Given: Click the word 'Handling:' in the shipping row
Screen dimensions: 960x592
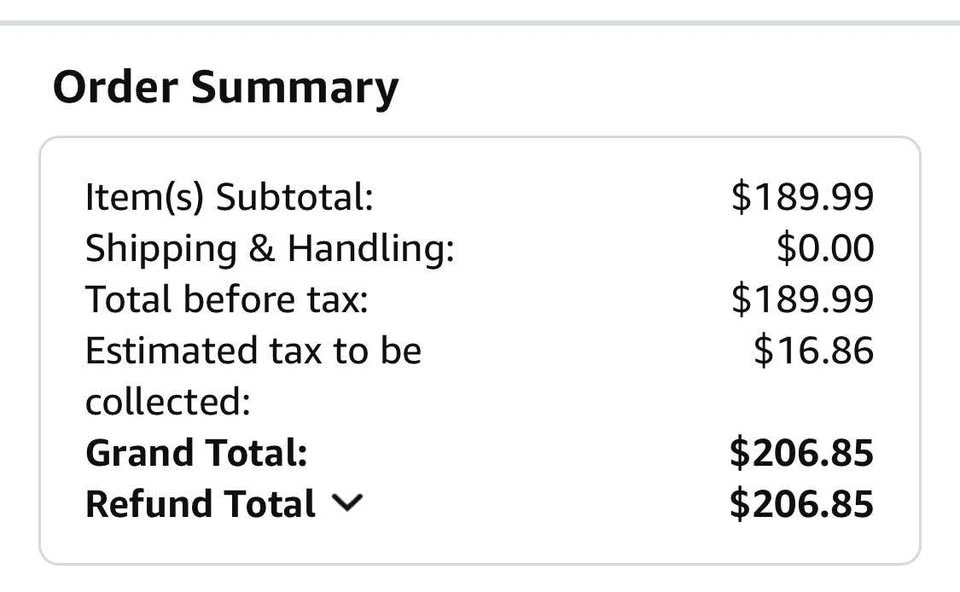Looking at the screenshot, I should point(371,248).
